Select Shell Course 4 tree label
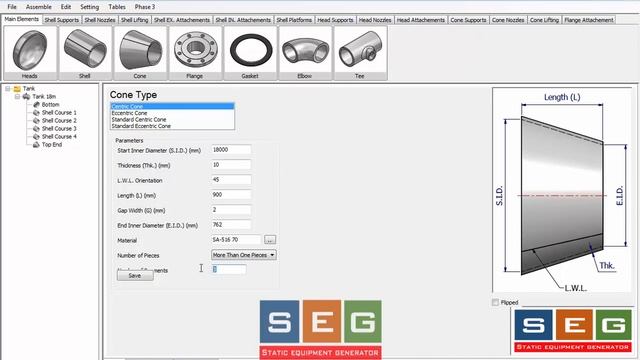Image resolution: width=640 pixels, height=360 pixels. (59, 136)
